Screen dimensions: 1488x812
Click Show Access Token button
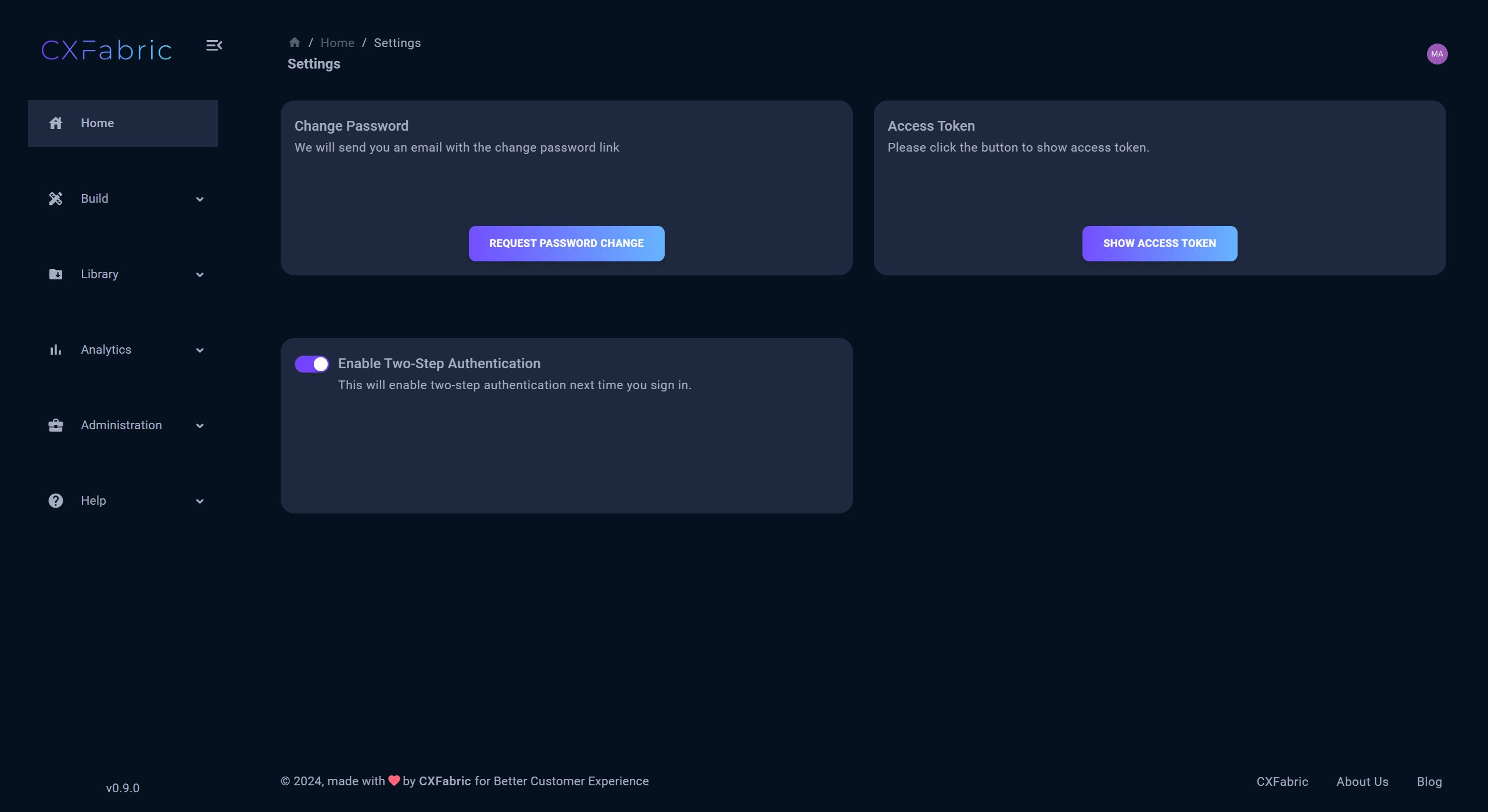coord(1160,243)
